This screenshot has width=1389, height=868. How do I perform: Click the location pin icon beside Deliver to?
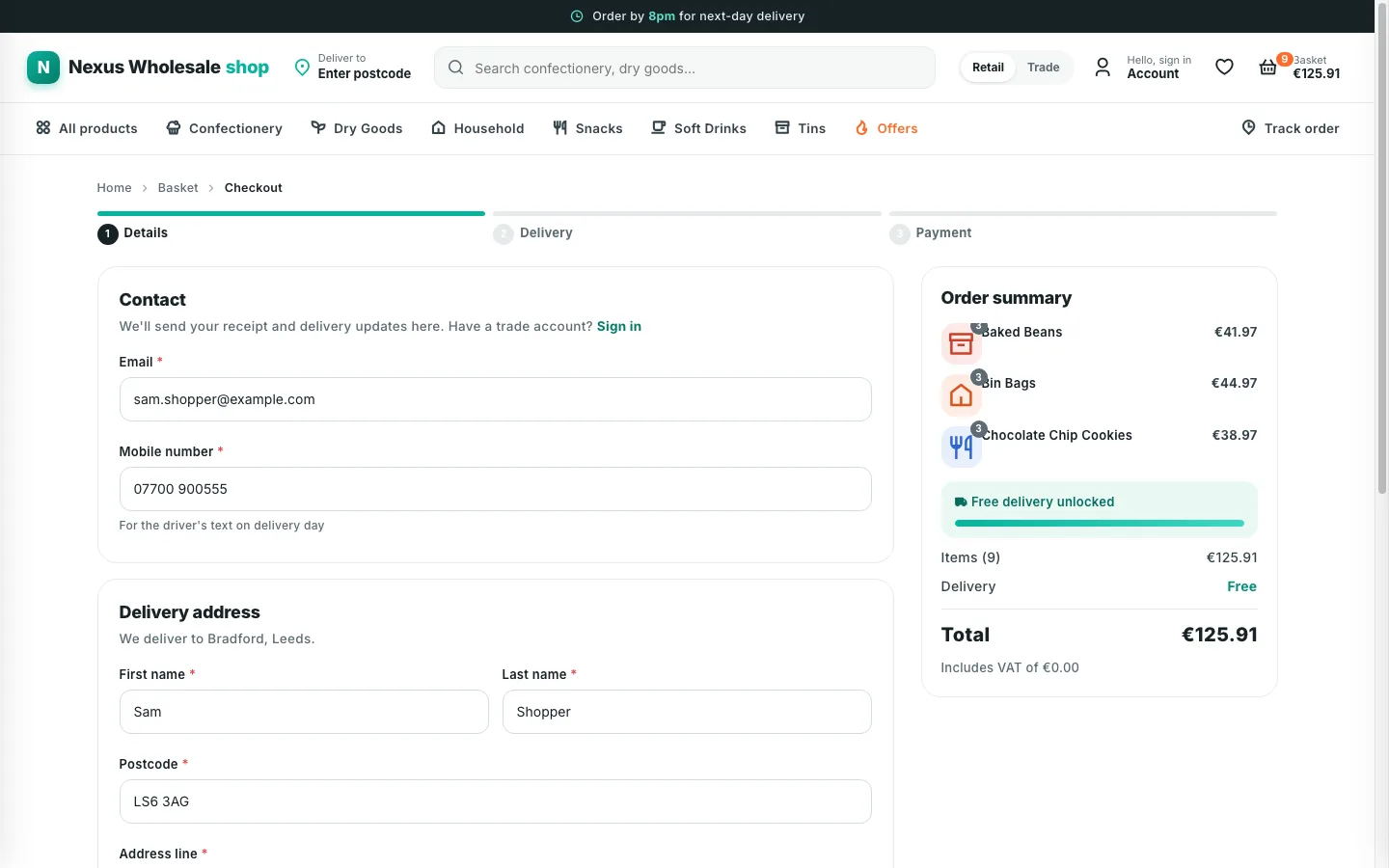coord(302,68)
